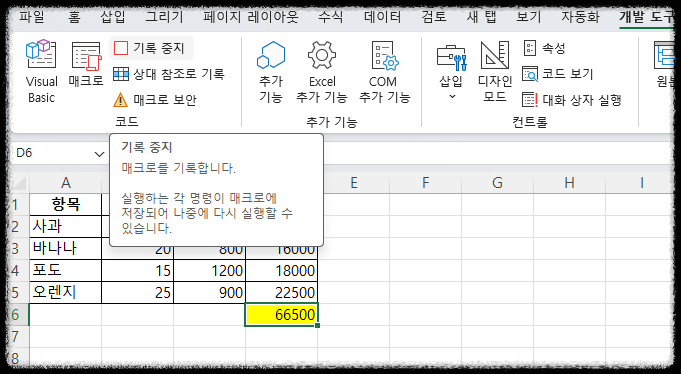Run 대화 상자 실행
681x374 pixels.
pyautogui.click(x=572, y=100)
